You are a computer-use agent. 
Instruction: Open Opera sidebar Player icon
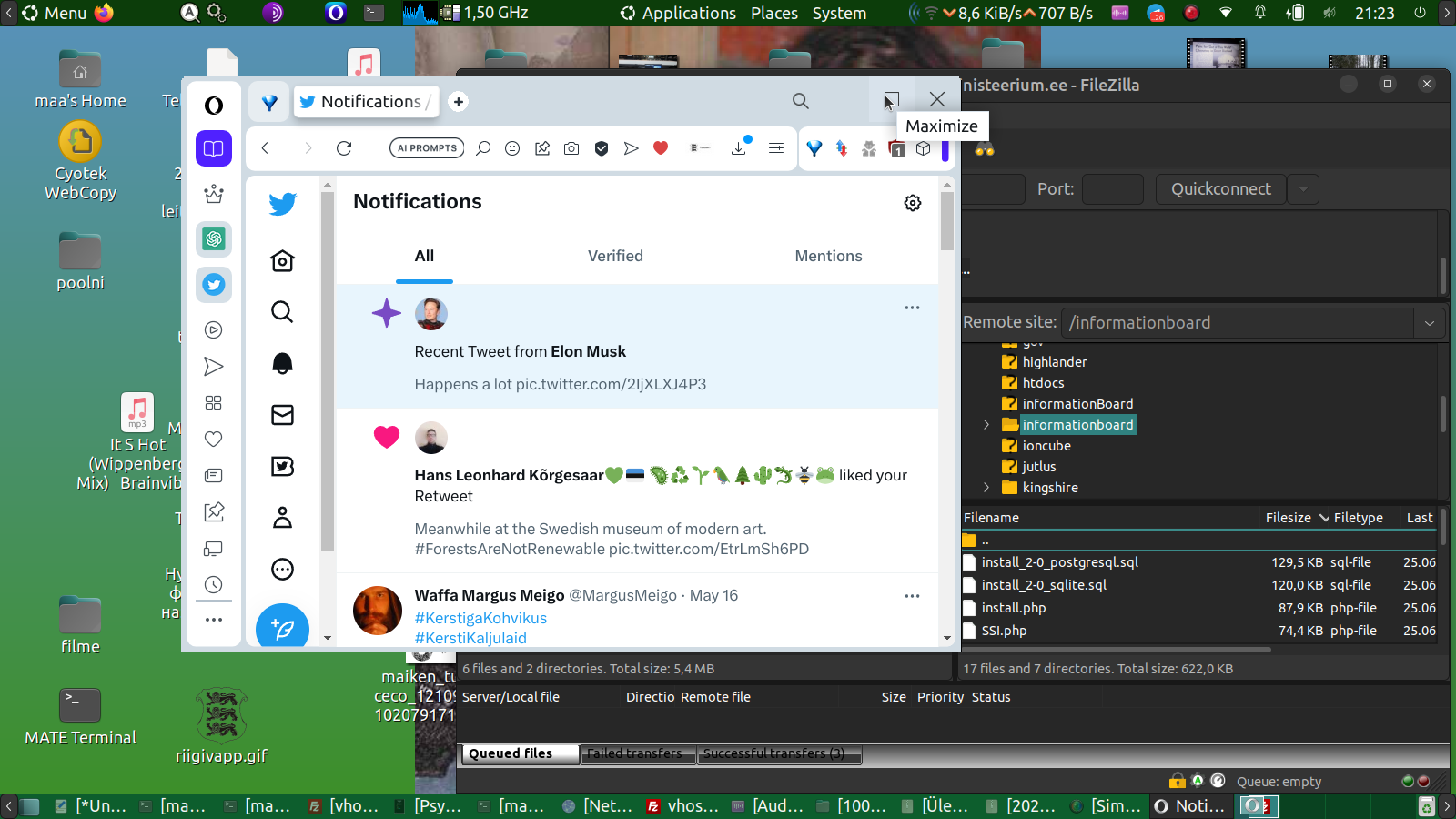click(x=214, y=330)
